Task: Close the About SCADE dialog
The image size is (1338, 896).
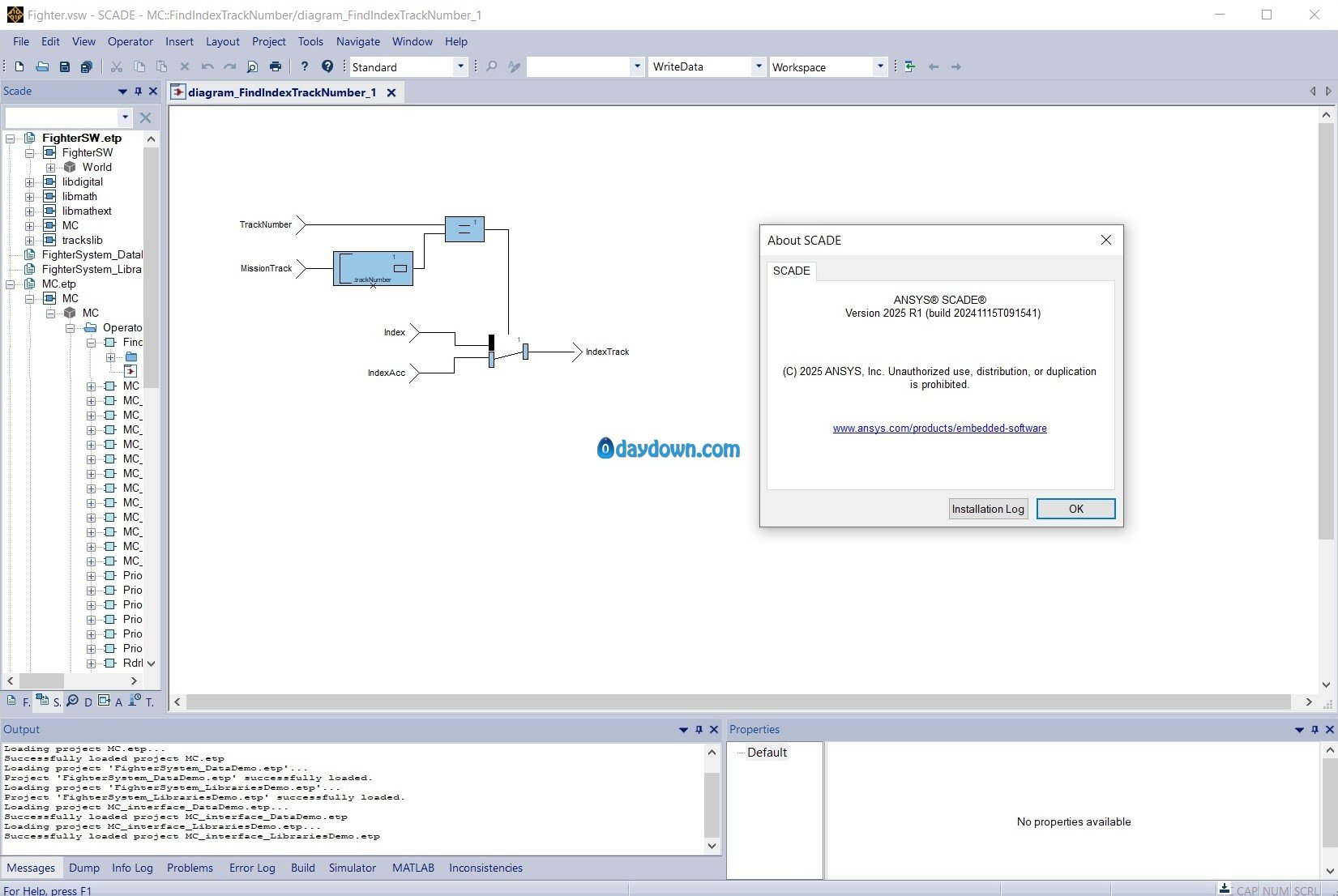Action: pos(1106,240)
